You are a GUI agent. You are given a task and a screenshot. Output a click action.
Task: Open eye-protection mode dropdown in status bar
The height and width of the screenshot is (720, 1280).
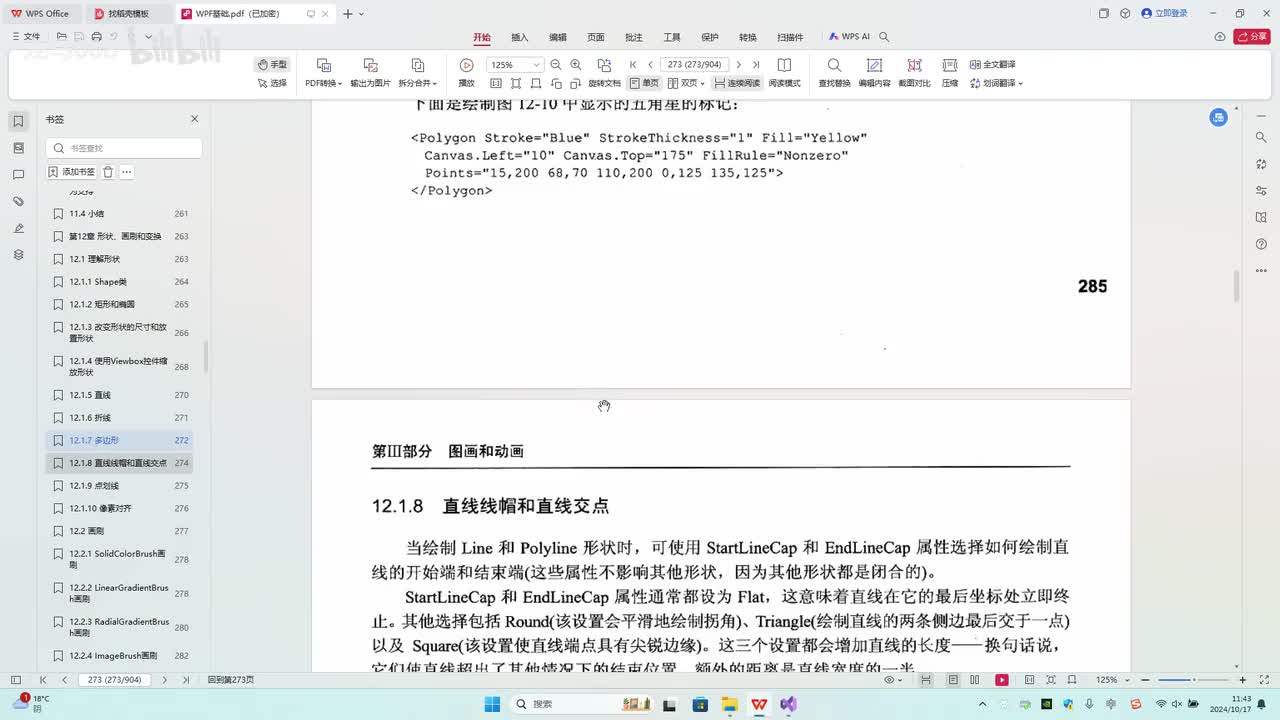pos(893,680)
